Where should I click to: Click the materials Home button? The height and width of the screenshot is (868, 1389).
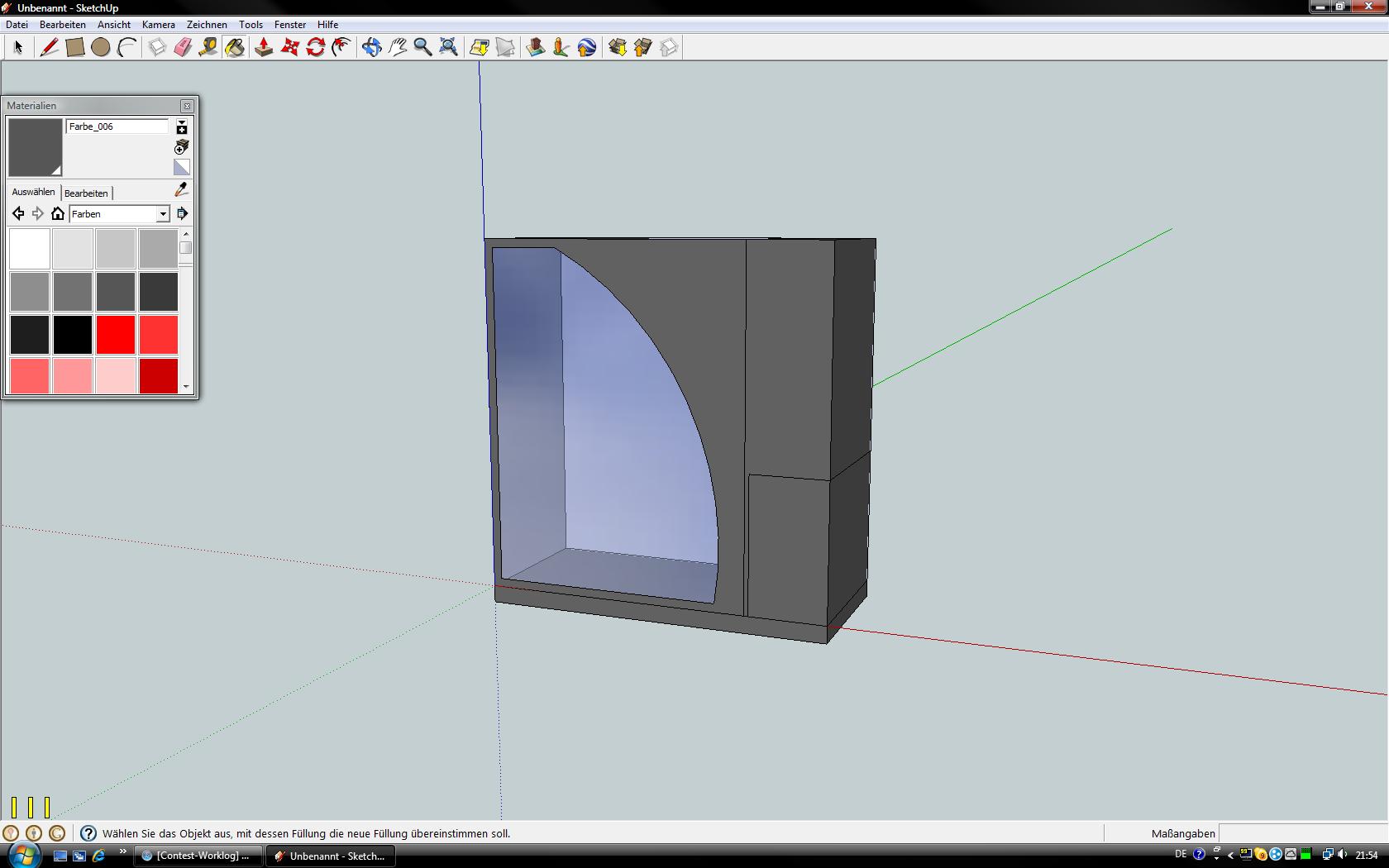(58, 214)
